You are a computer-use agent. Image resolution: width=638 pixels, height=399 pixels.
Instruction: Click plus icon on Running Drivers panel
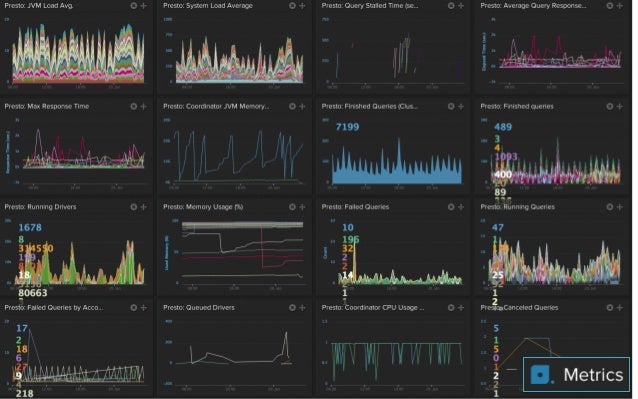point(144,207)
